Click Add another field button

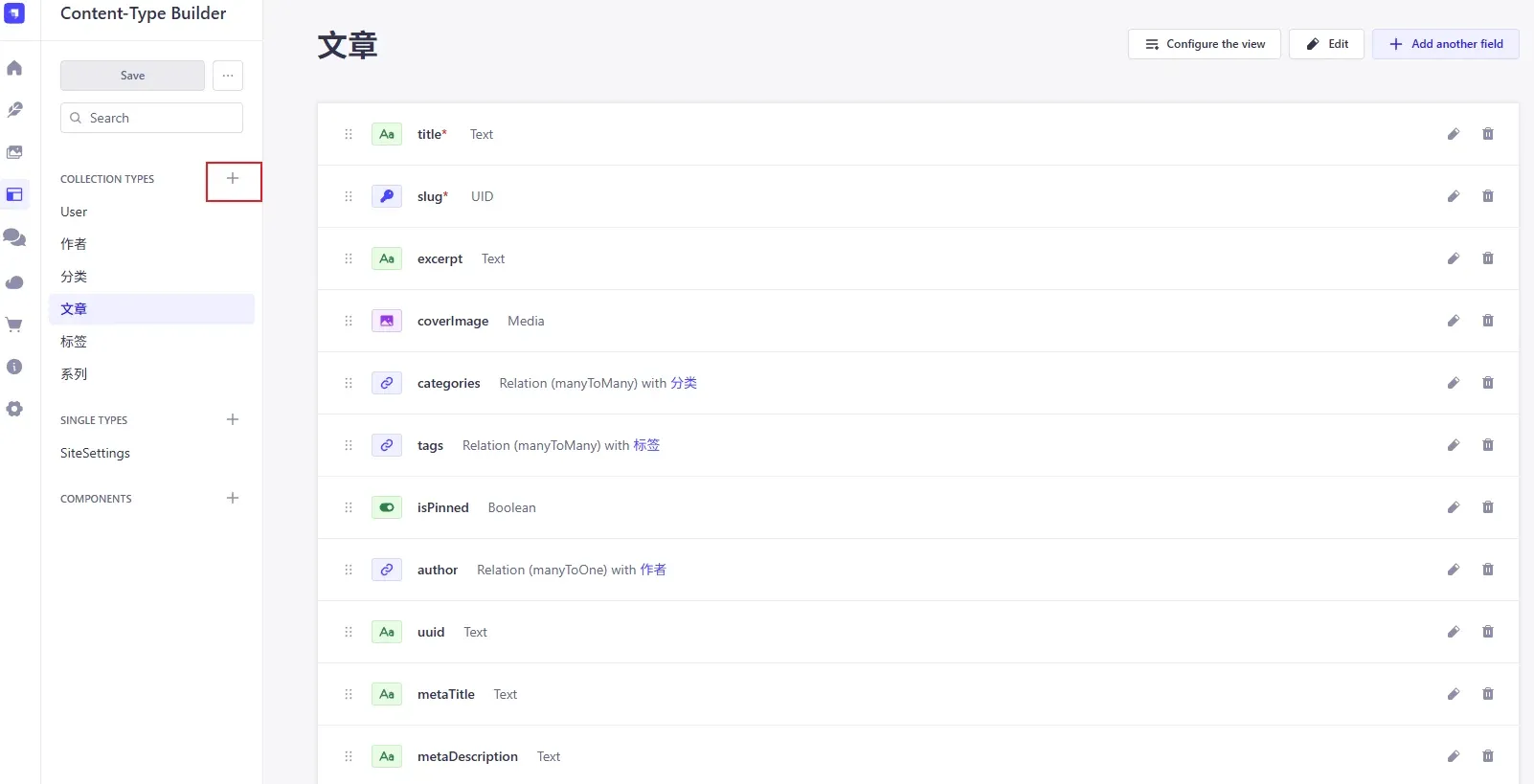tap(1446, 44)
